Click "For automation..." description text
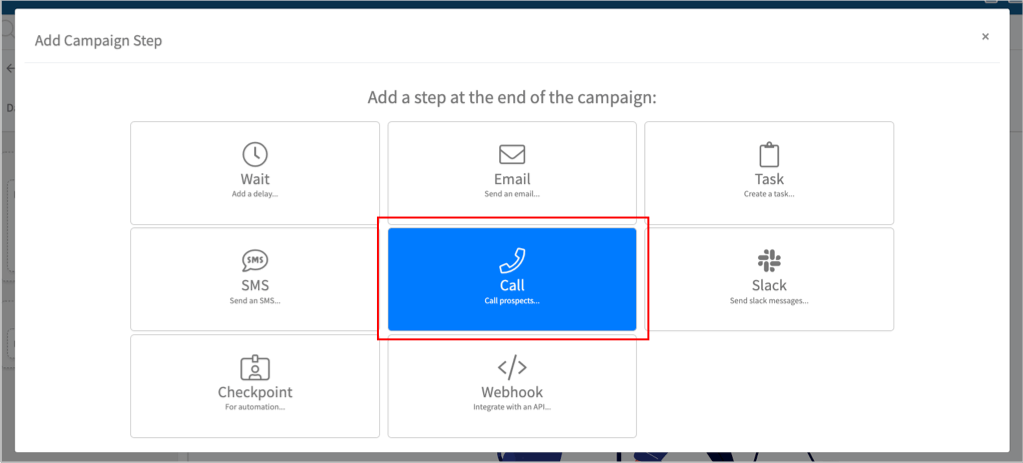This screenshot has height=463, width=1023. pos(255,407)
